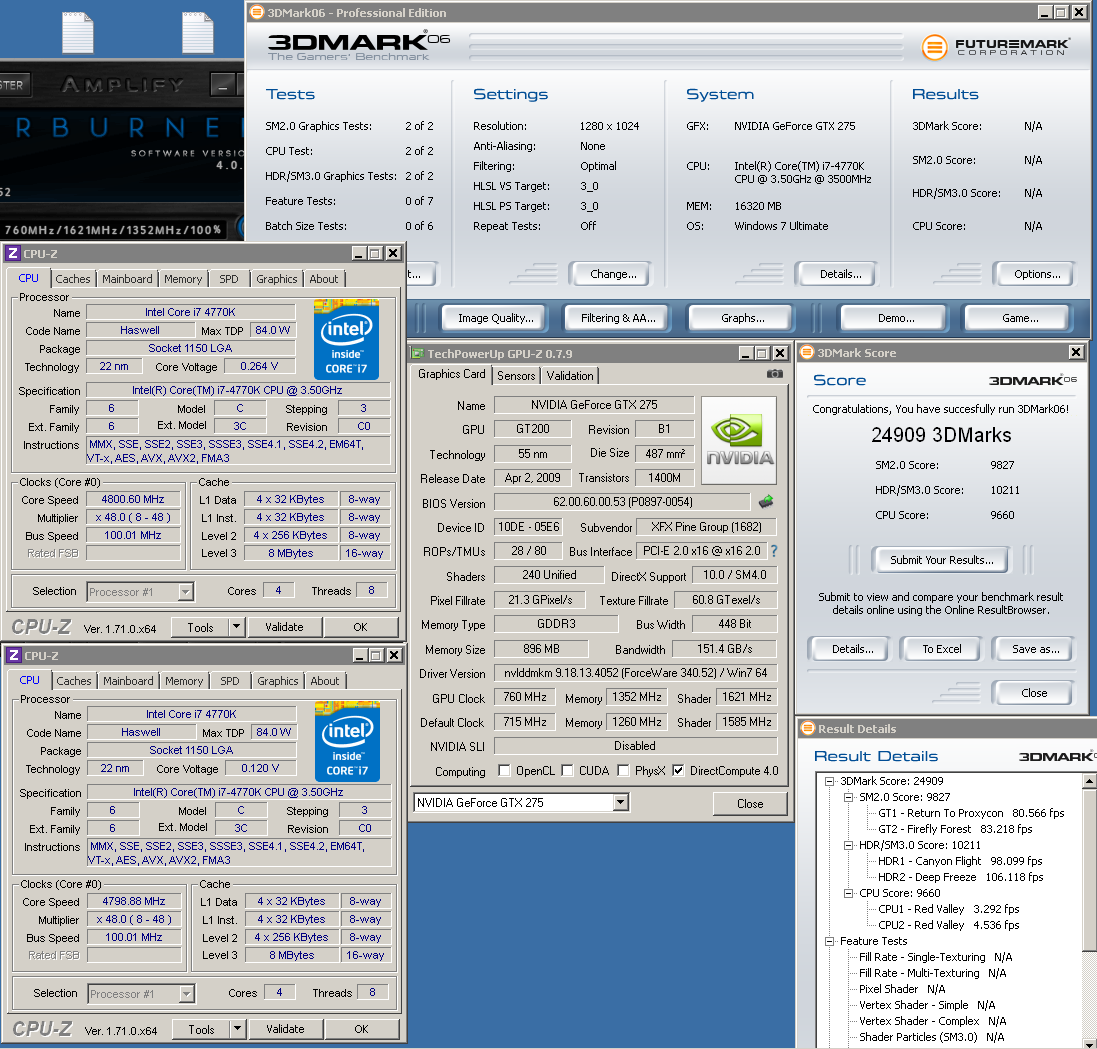Click the Result Details window title icon

[808, 728]
